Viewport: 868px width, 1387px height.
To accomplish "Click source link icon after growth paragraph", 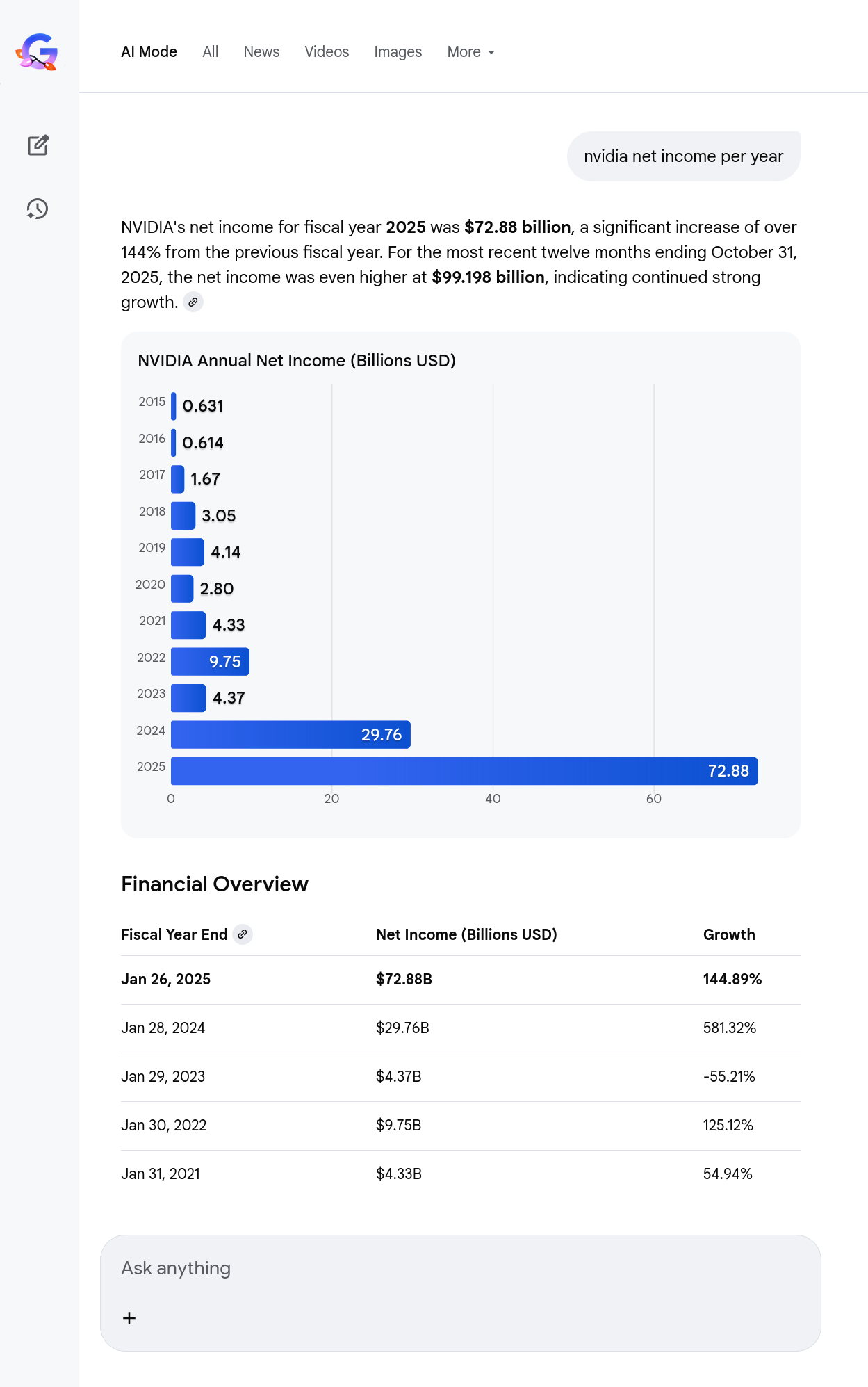I will [x=193, y=302].
